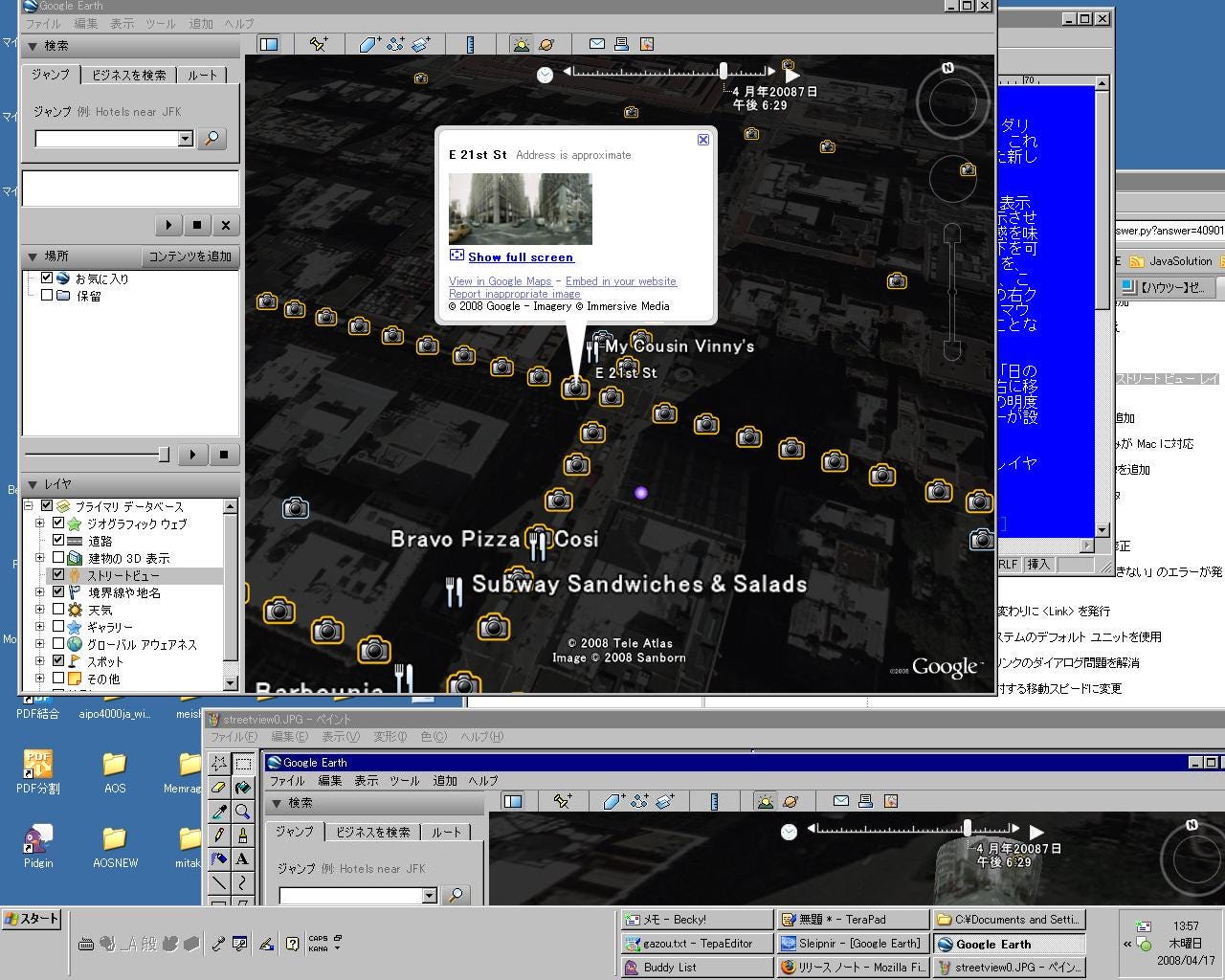Click Embed in your website link
Image resolution: width=1225 pixels, height=980 pixels.
[621, 281]
